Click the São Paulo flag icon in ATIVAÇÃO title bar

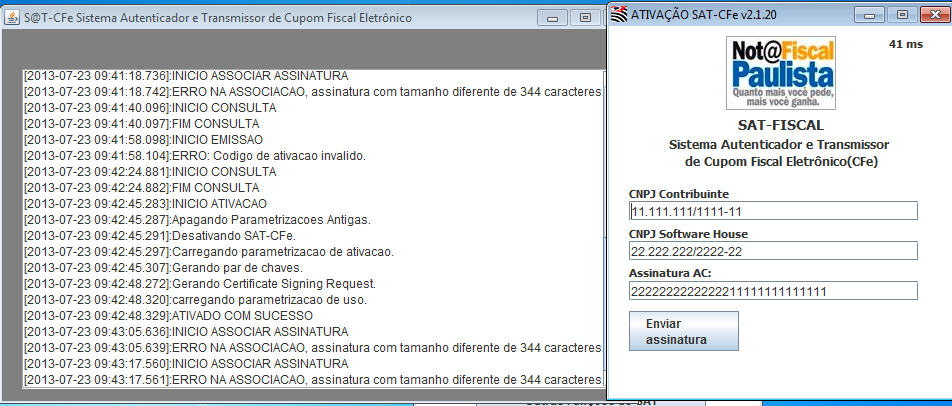(x=620, y=13)
